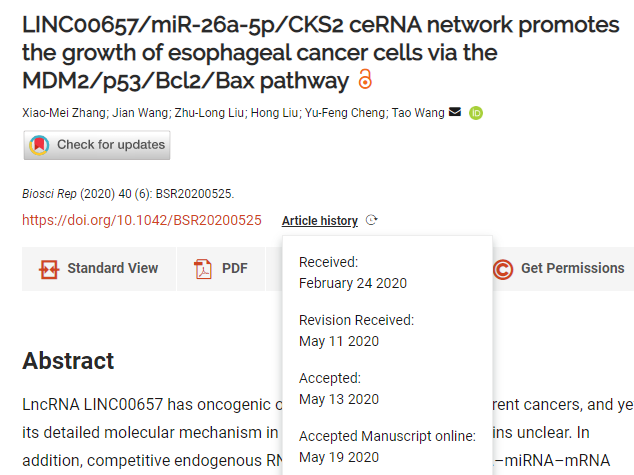Screen dimensions: 634x475
Task: Click author name Jian Wang
Action: 140,112
